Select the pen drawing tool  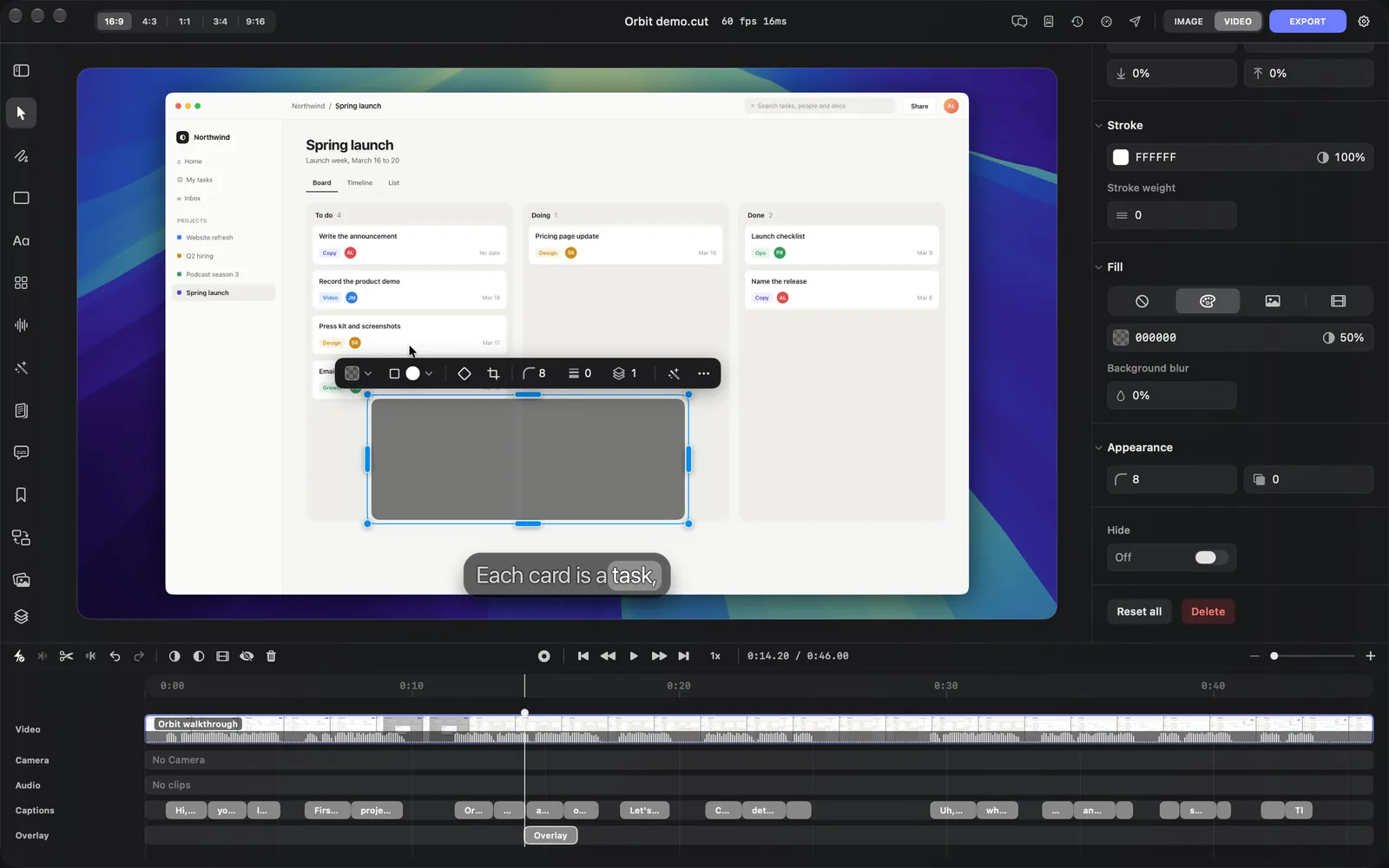coord(22,156)
